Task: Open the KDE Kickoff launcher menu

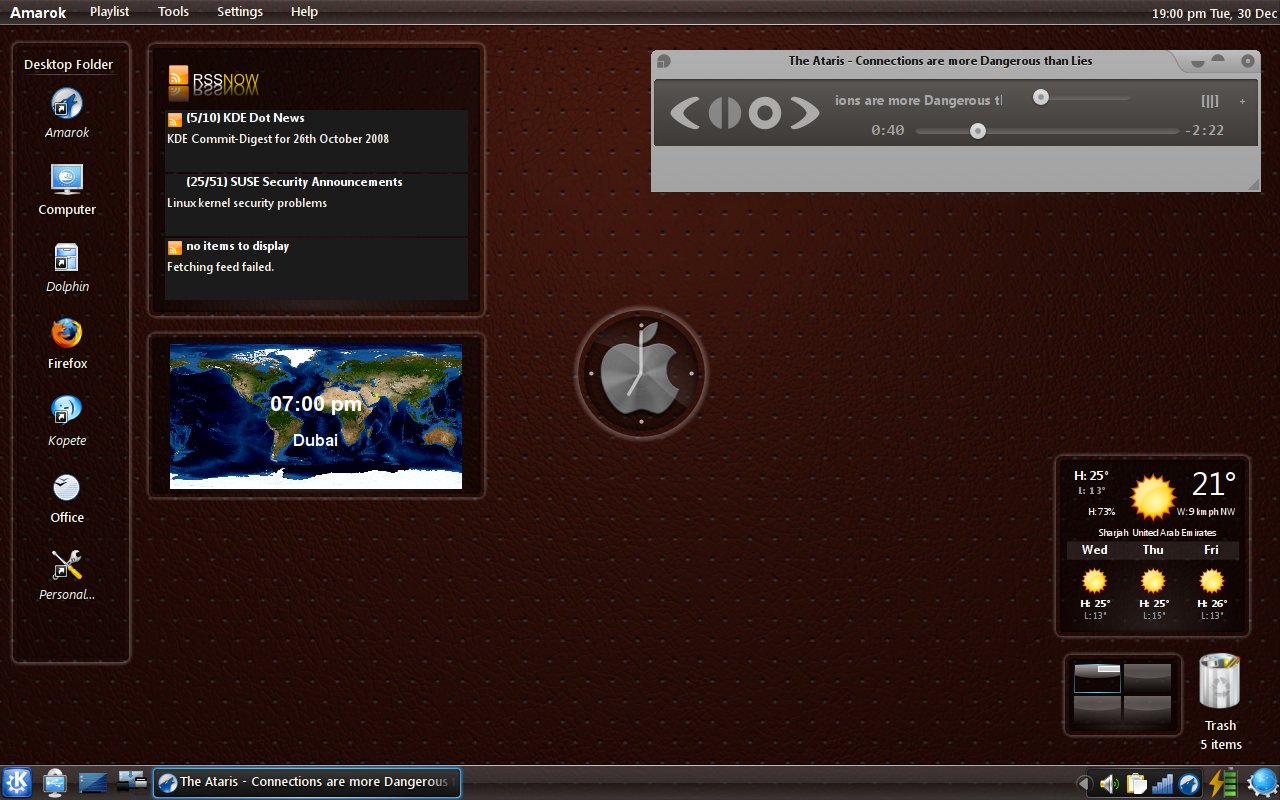Action: click(17, 782)
